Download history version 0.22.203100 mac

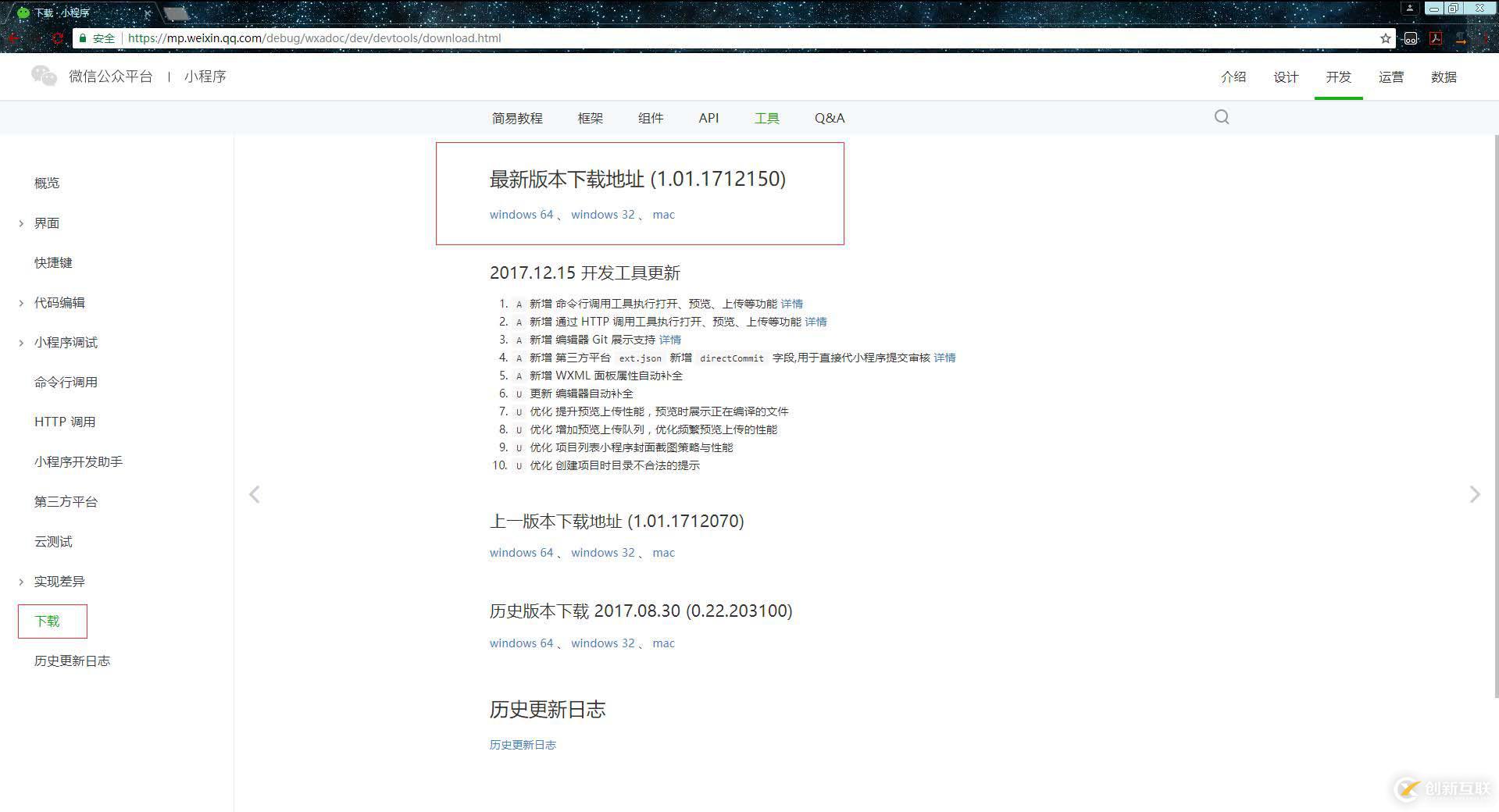coord(663,643)
